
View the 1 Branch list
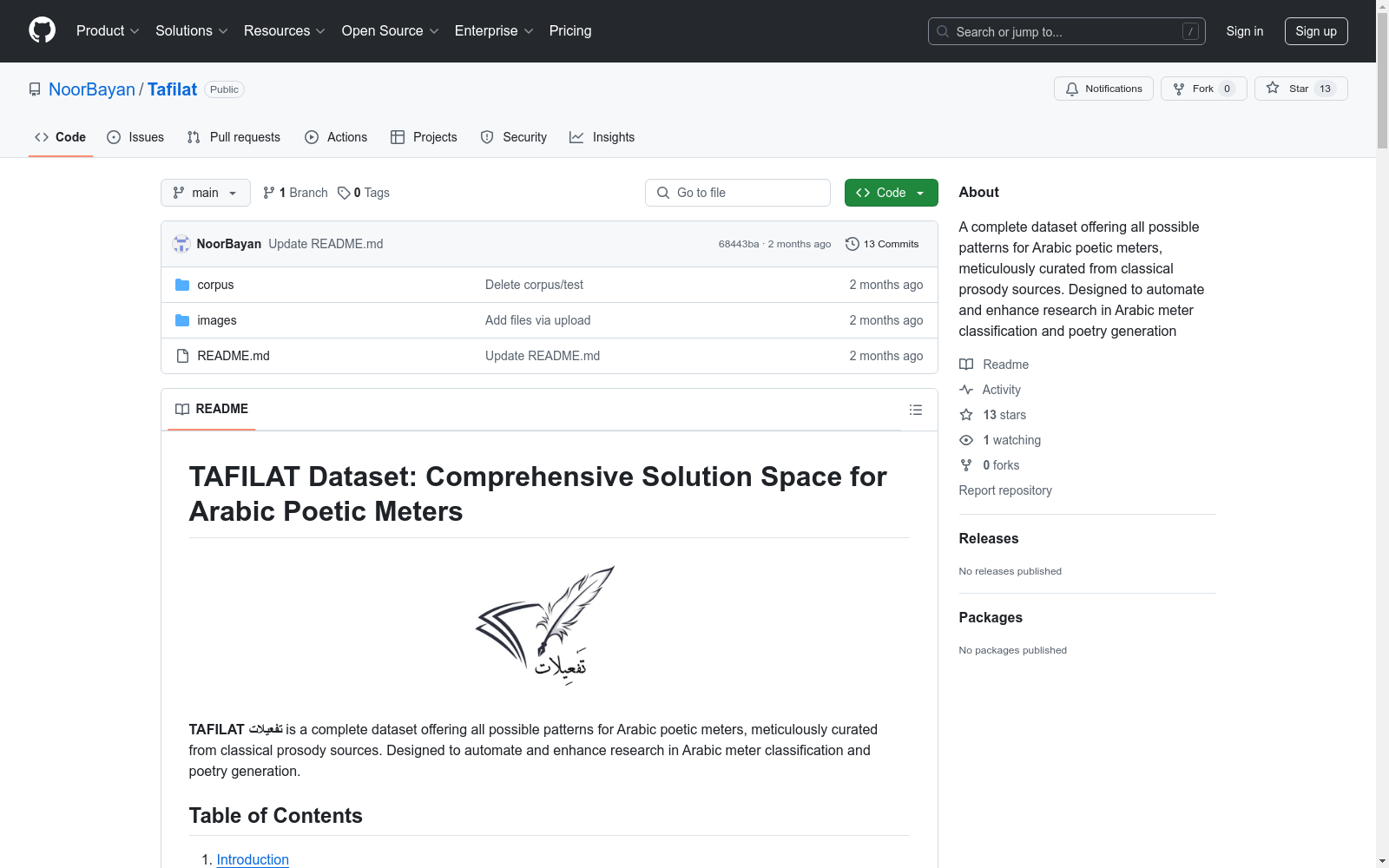[295, 193]
